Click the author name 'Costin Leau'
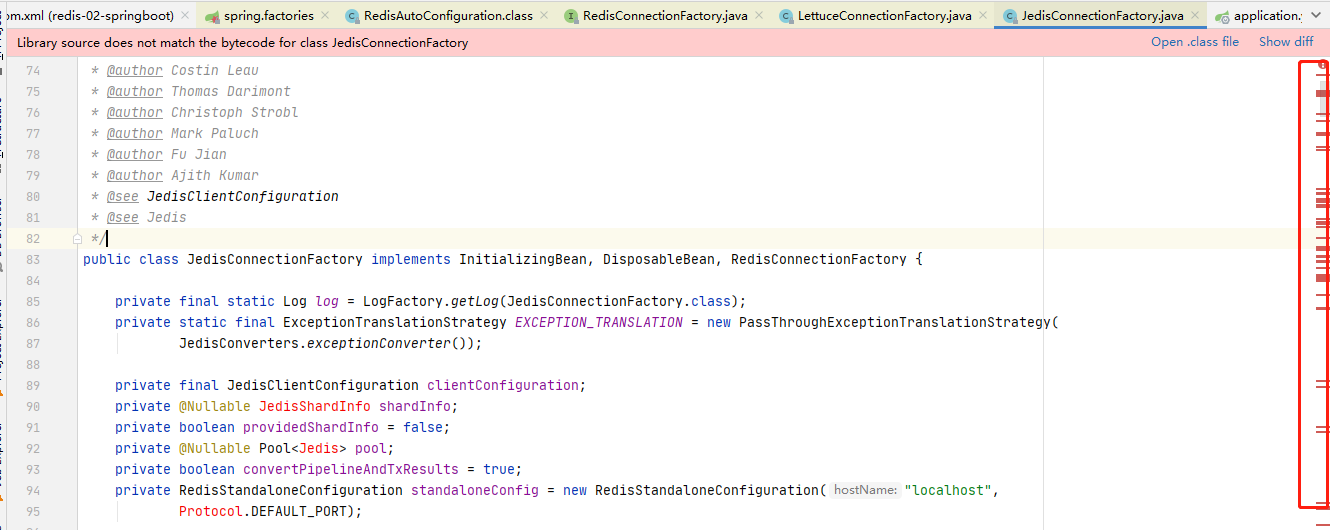Viewport: 1330px width, 530px height. (215, 70)
